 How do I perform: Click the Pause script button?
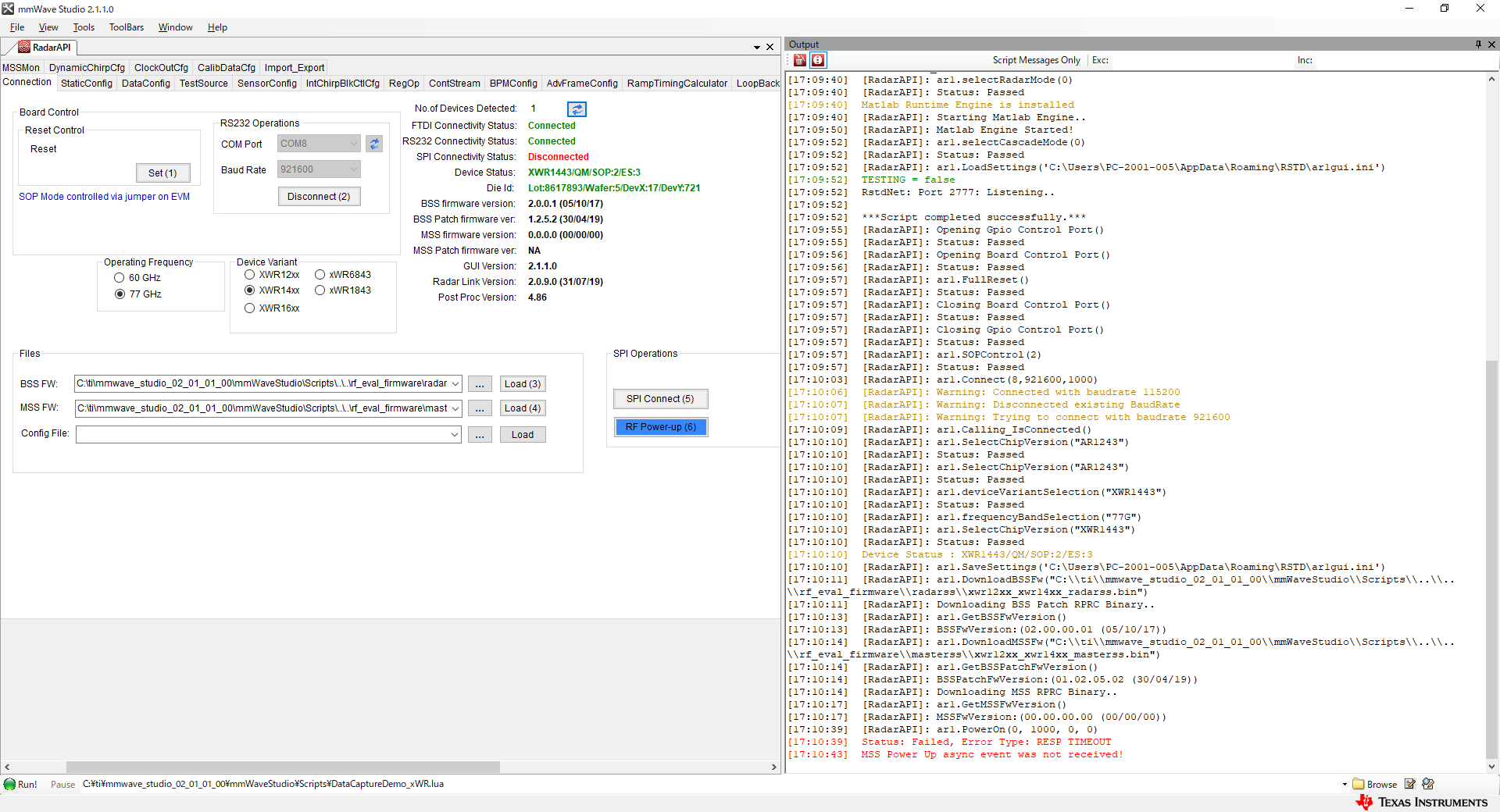(62, 785)
